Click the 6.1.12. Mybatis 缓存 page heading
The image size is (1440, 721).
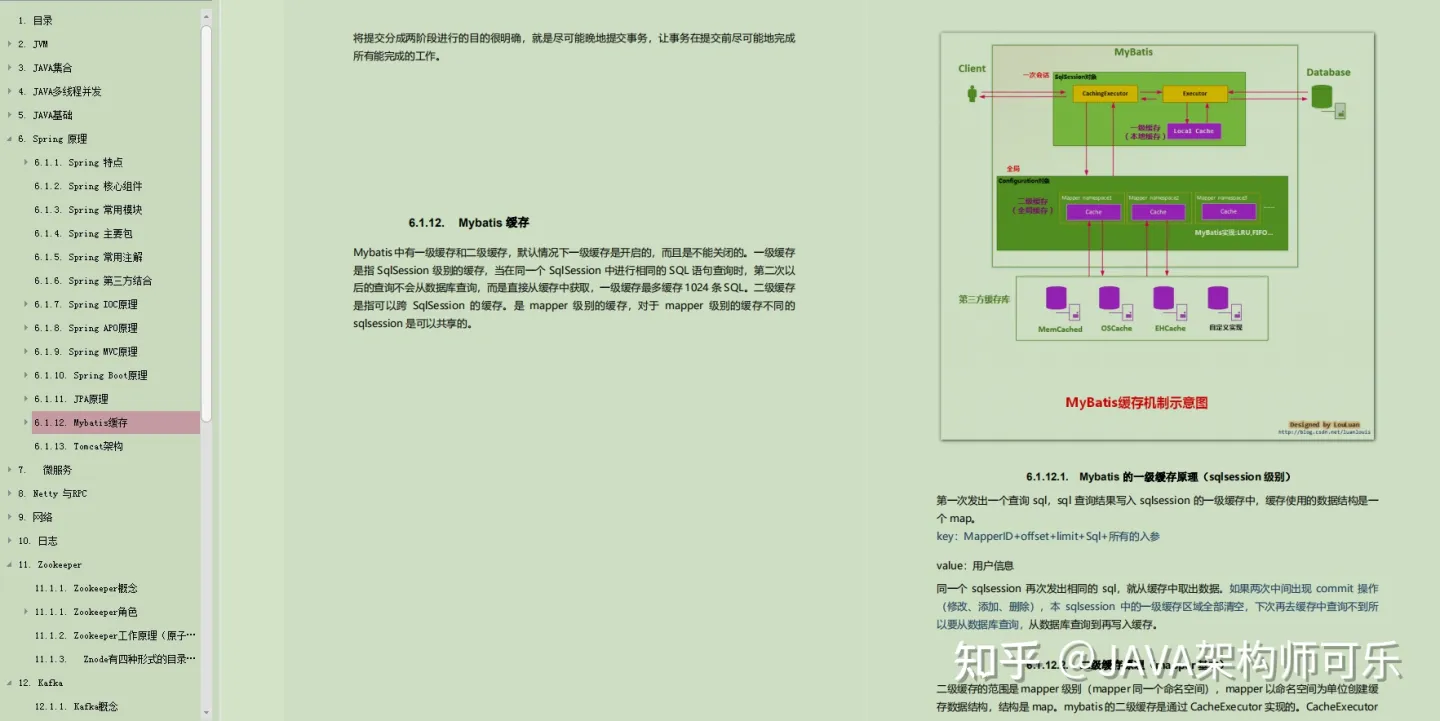(x=468, y=223)
